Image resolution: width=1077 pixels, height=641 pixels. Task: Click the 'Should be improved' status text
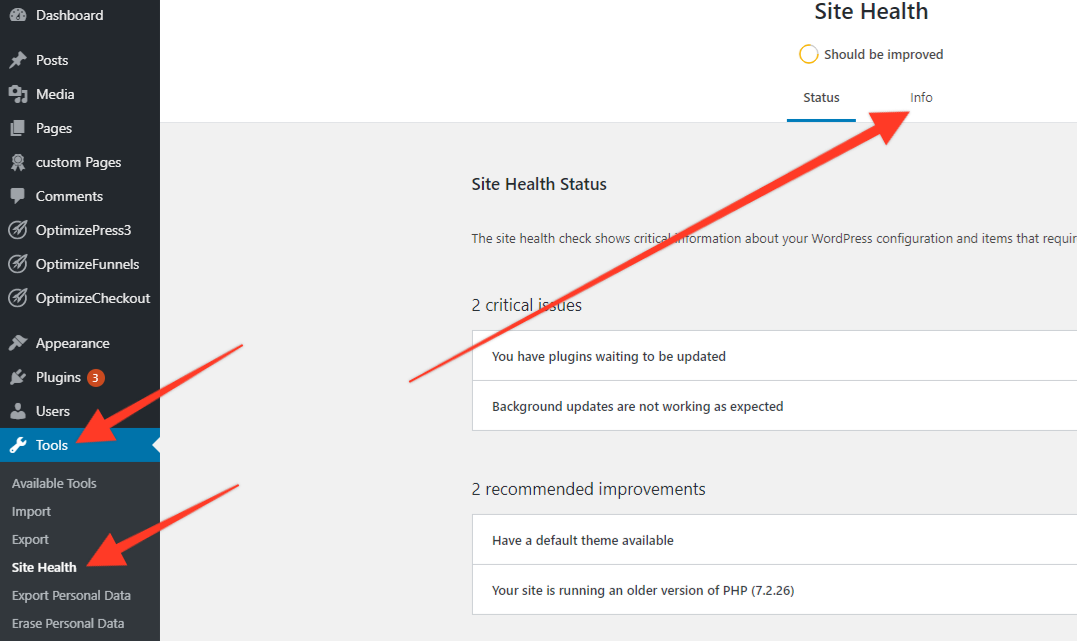click(x=883, y=54)
